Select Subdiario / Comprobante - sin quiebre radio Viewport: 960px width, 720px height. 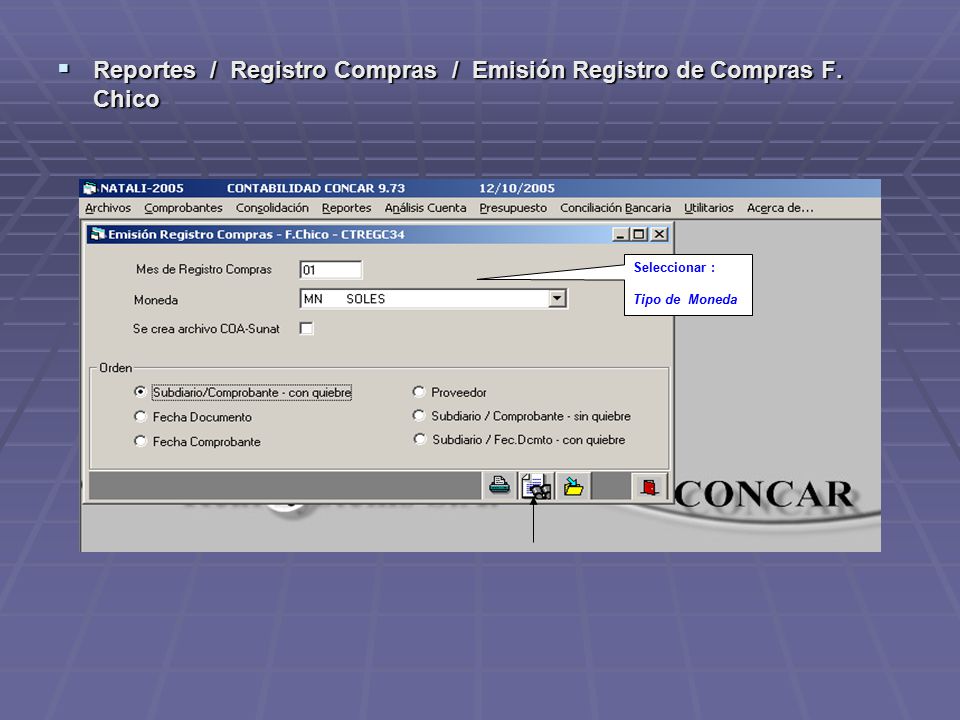[x=419, y=416]
